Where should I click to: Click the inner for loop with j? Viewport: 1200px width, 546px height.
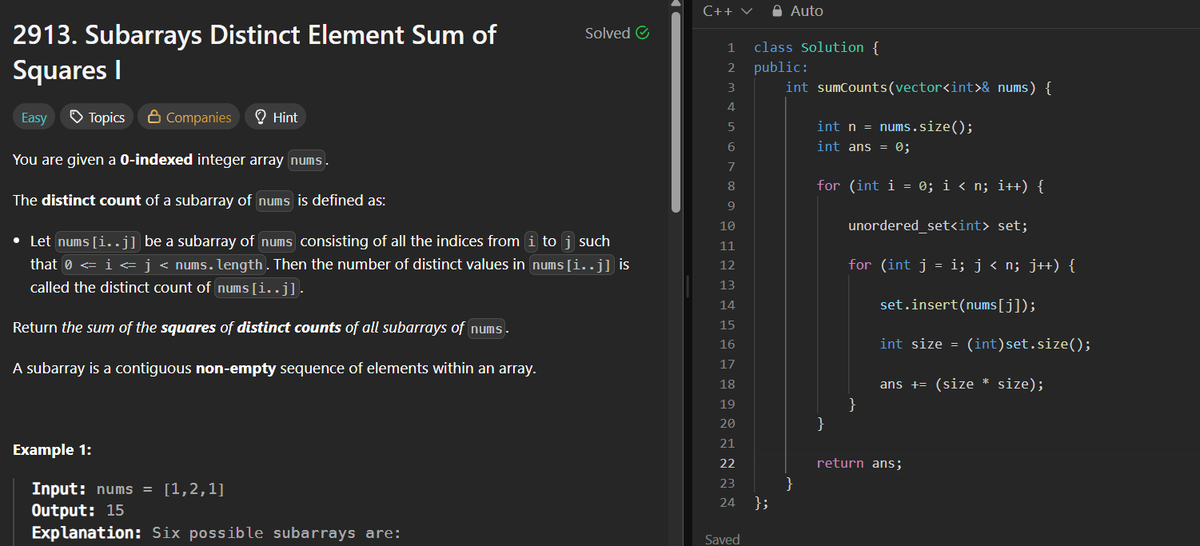pos(963,265)
